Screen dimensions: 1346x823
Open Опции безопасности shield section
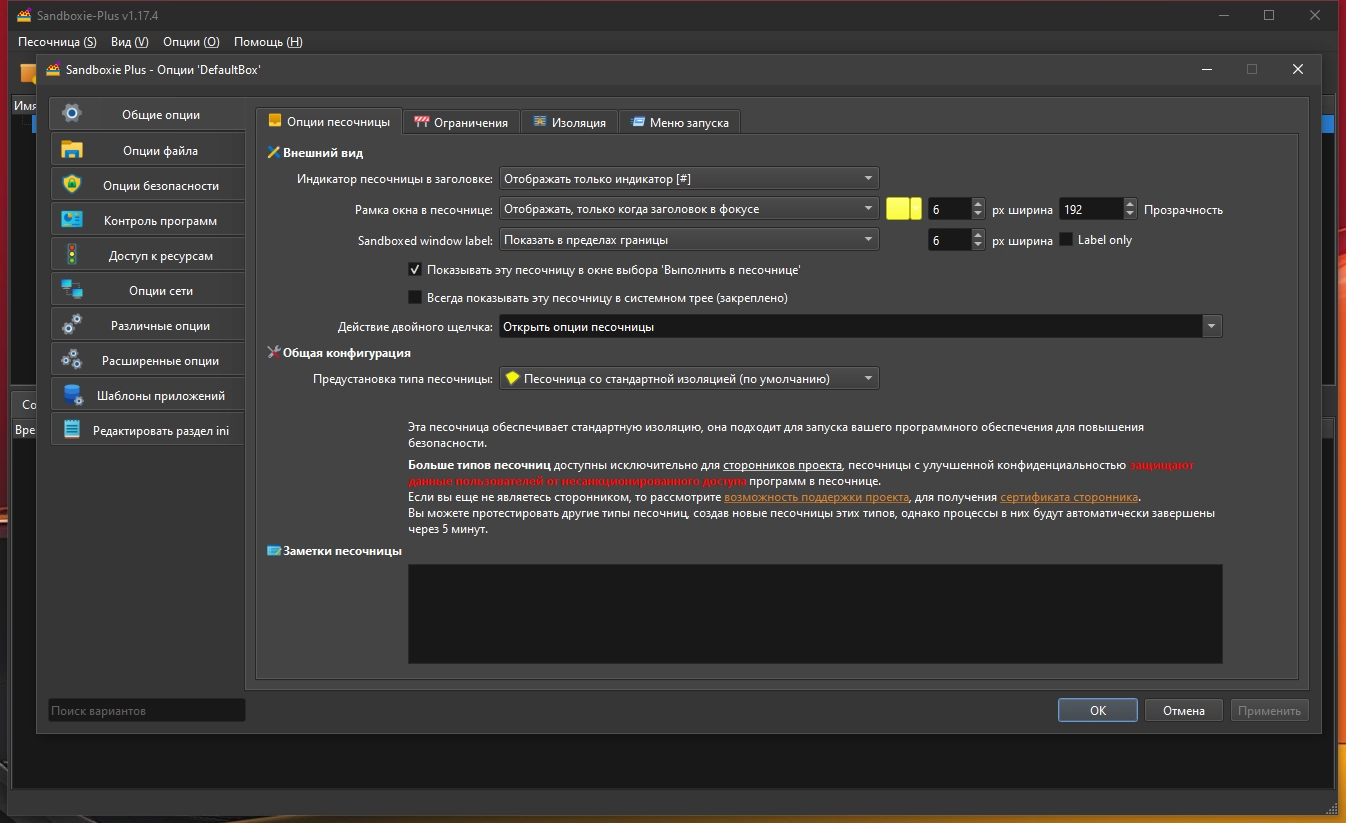pyautogui.click(x=147, y=185)
